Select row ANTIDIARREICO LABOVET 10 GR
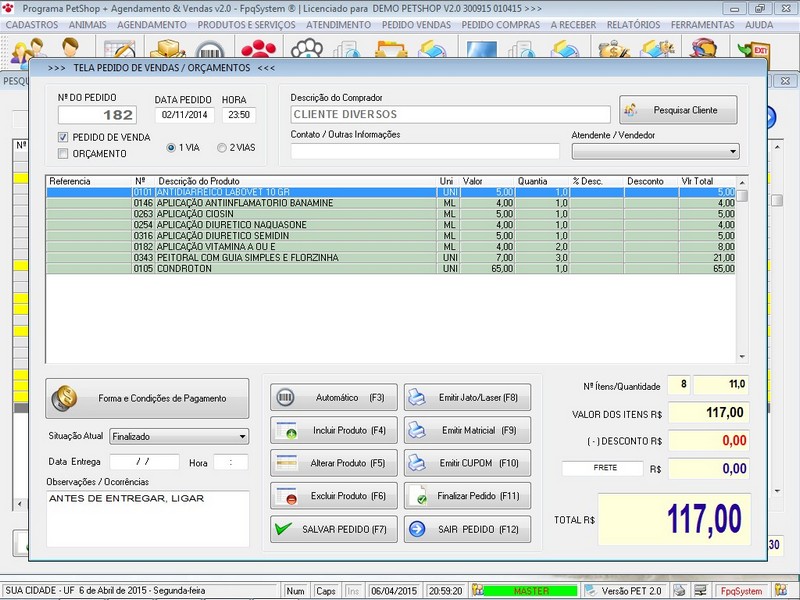Screen dimensions: 800x600 pos(391,192)
